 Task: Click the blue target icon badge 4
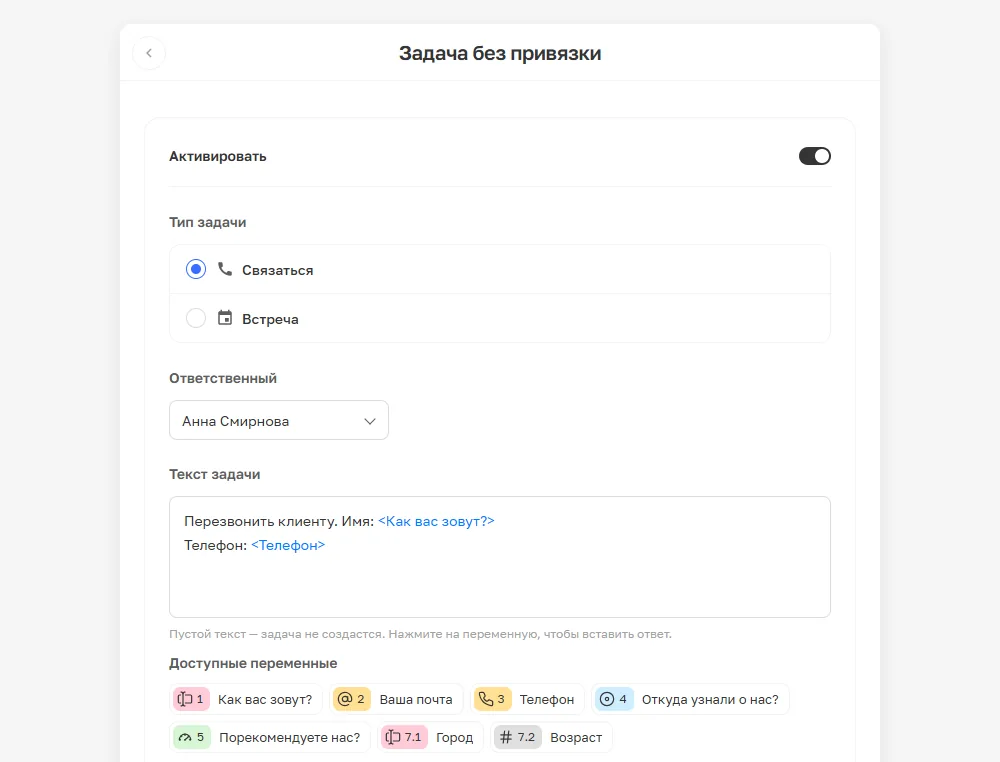(x=614, y=700)
